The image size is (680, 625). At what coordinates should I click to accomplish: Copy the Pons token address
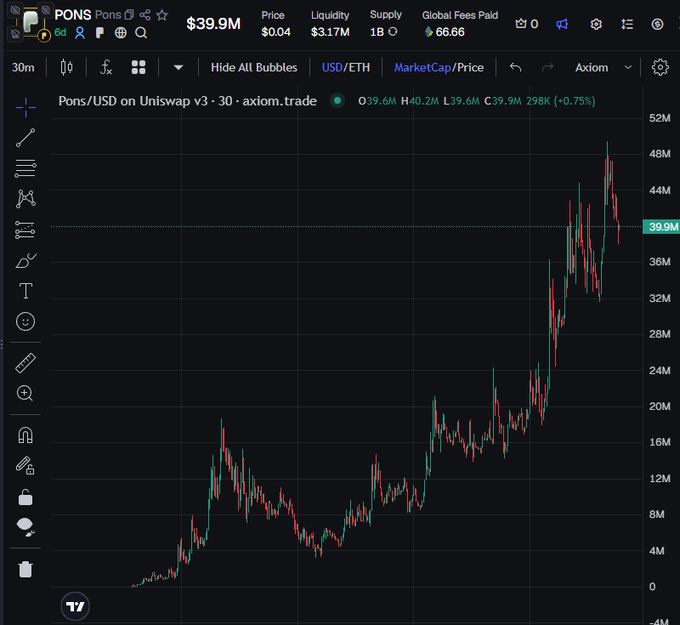pos(129,15)
